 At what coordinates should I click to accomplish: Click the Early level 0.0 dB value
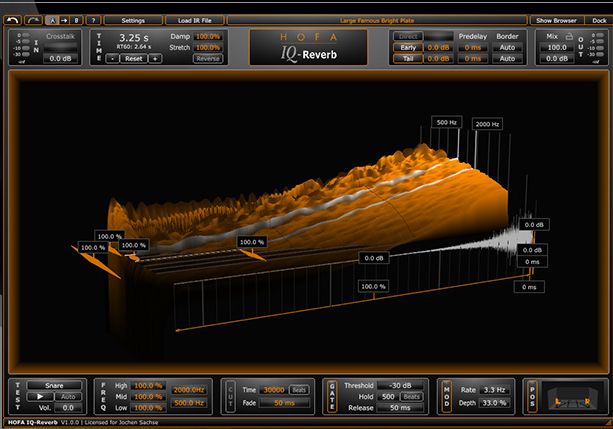pyautogui.click(x=439, y=47)
